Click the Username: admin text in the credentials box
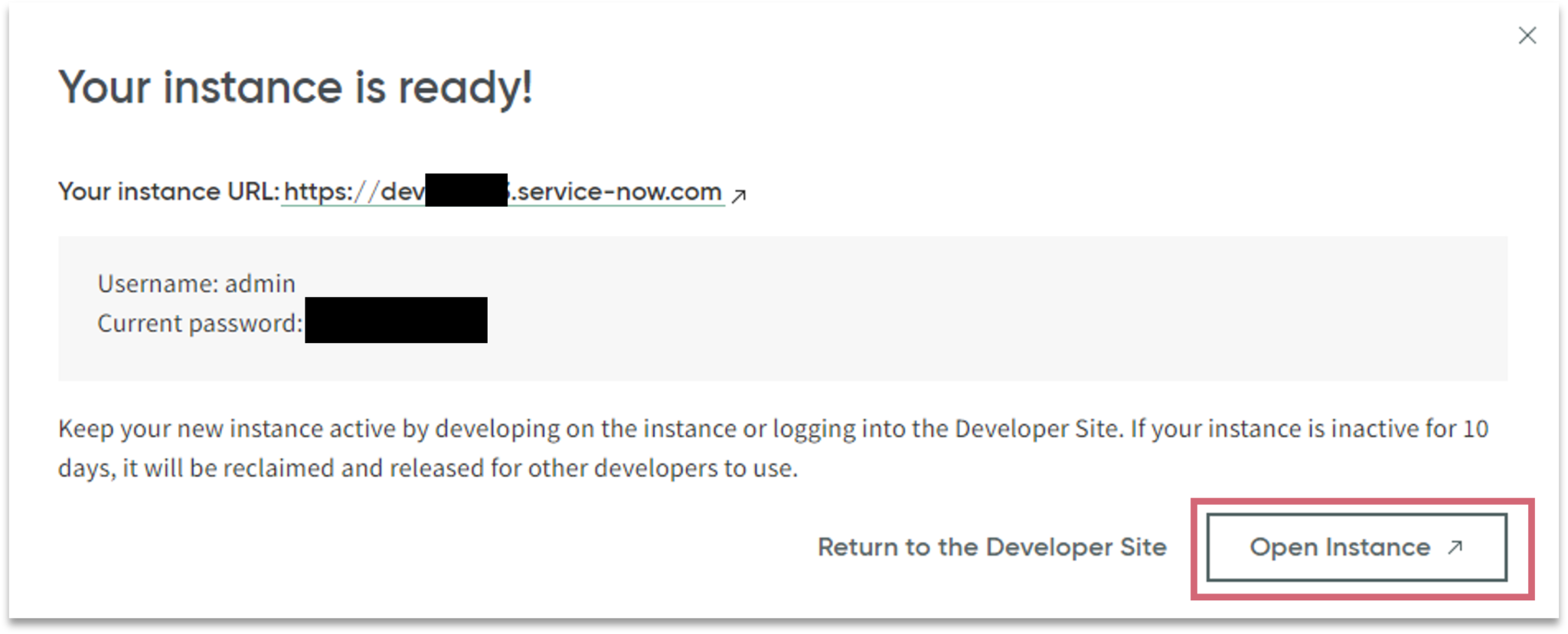The image size is (1568, 634). (x=196, y=283)
